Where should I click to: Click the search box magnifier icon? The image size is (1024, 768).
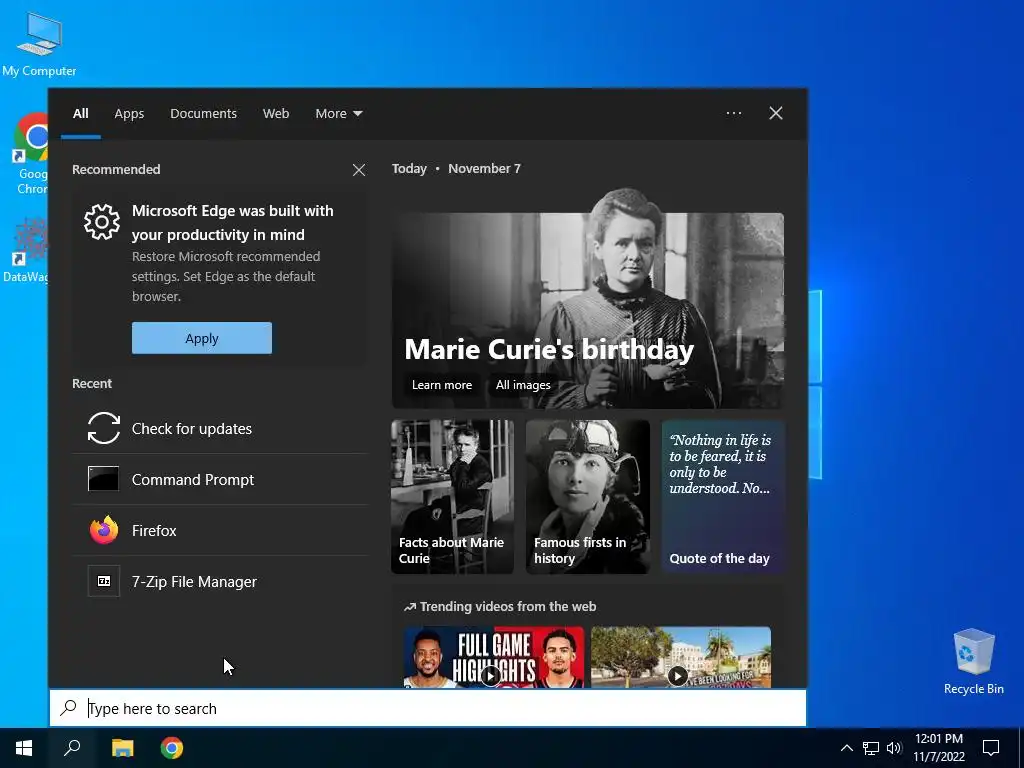pyautogui.click(x=69, y=708)
